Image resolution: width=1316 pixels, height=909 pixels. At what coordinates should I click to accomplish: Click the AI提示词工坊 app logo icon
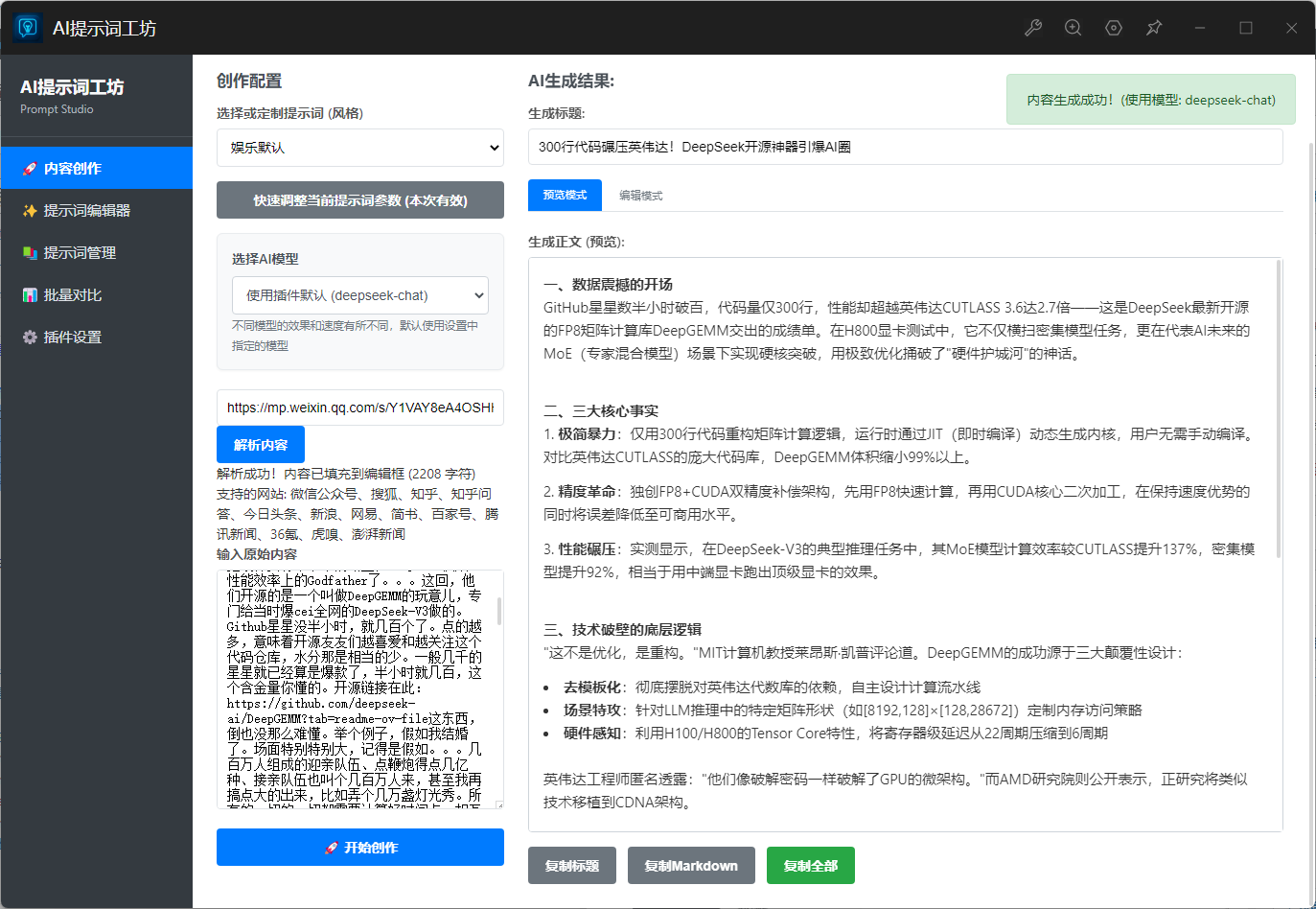pos(28,28)
